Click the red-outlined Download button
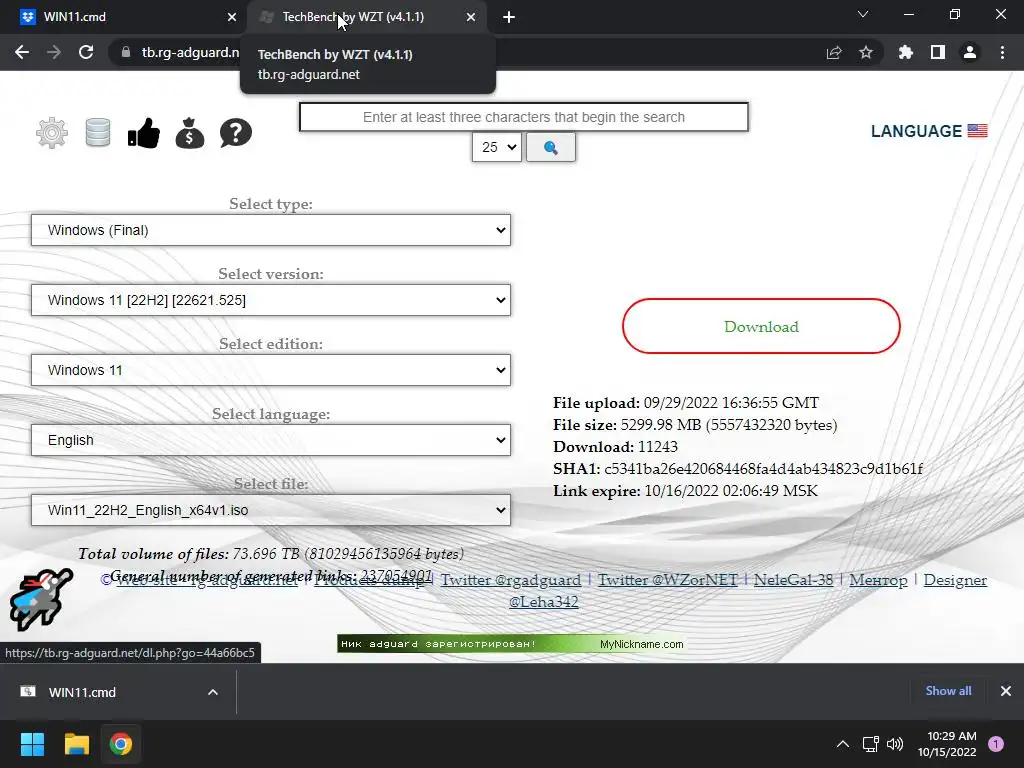This screenshot has width=1024, height=768. tap(761, 327)
